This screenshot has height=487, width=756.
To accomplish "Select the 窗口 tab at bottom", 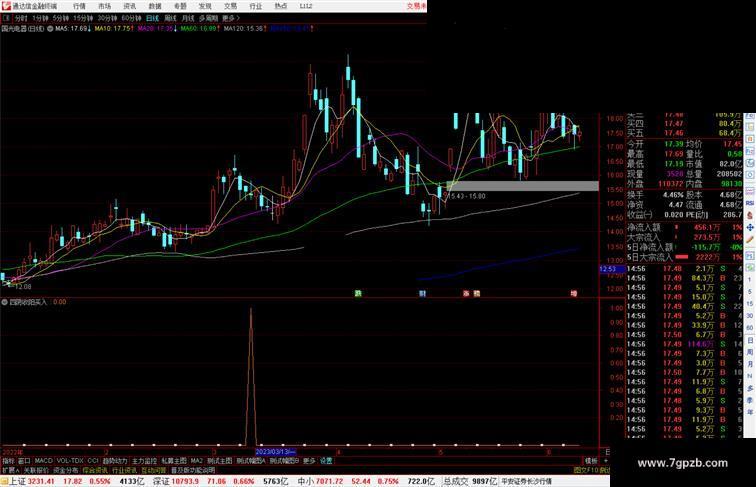I will tap(24, 461).
